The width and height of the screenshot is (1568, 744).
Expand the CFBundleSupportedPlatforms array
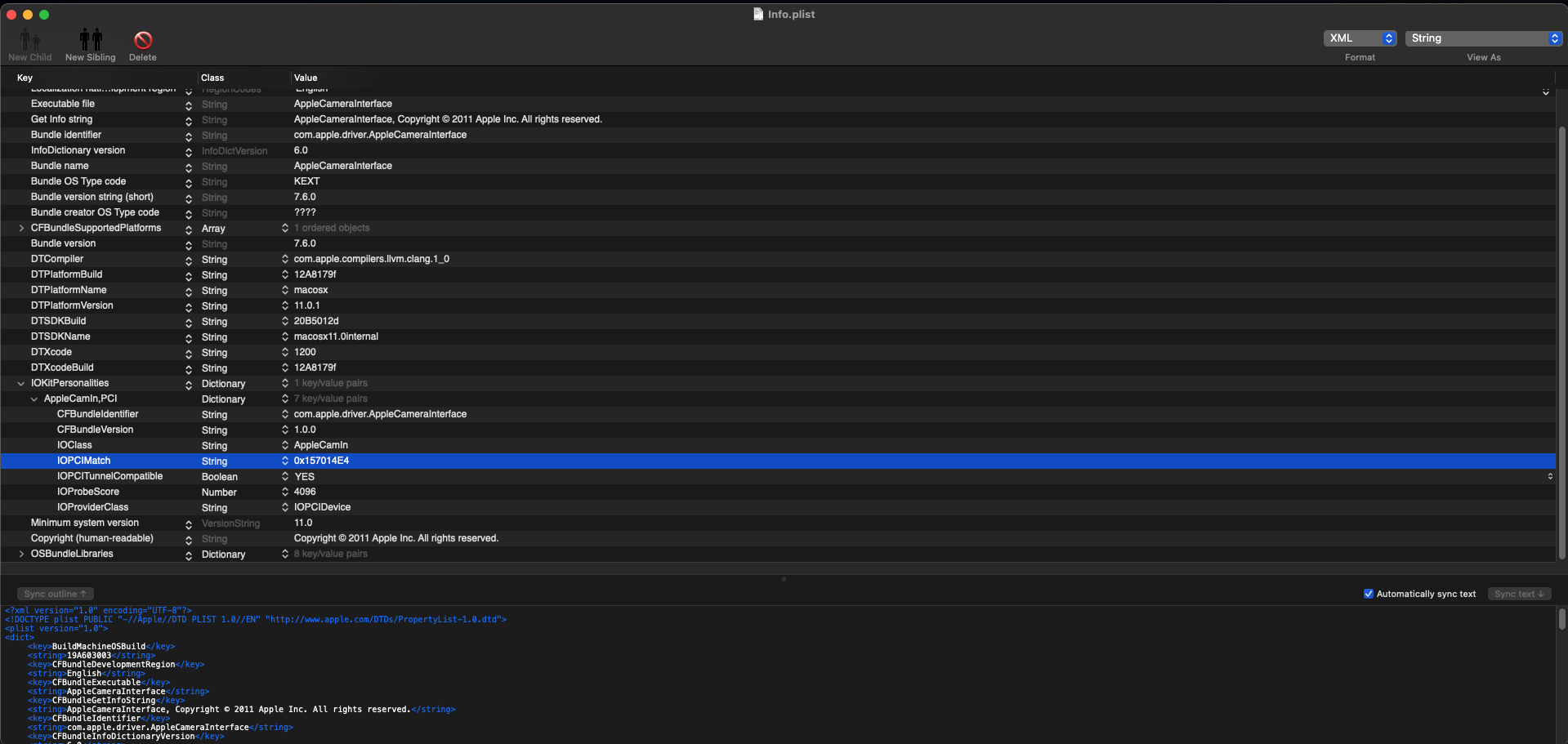click(21, 228)
